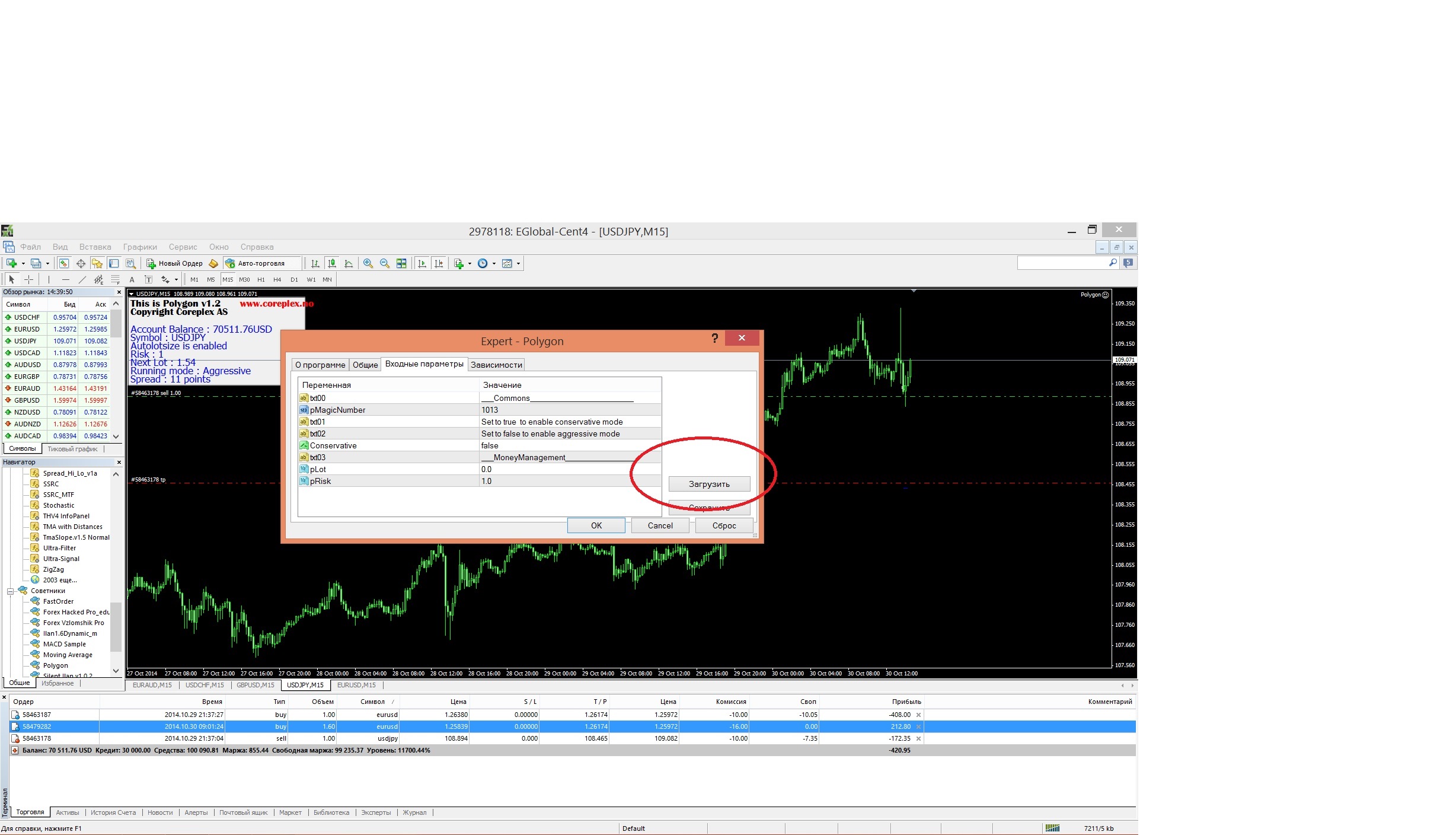Click the pMagicNumber value 1013

coord(570,410)
